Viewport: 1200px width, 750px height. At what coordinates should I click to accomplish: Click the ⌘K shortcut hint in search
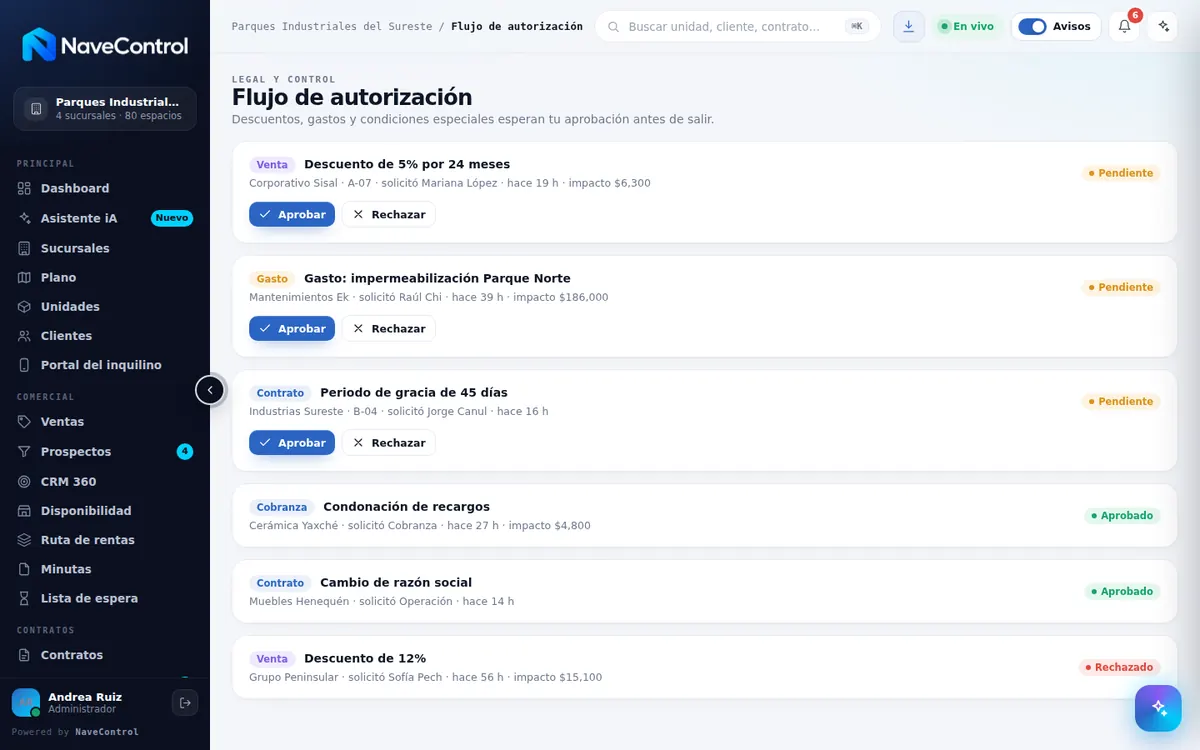pyautogui.click(x=857, y=26)
